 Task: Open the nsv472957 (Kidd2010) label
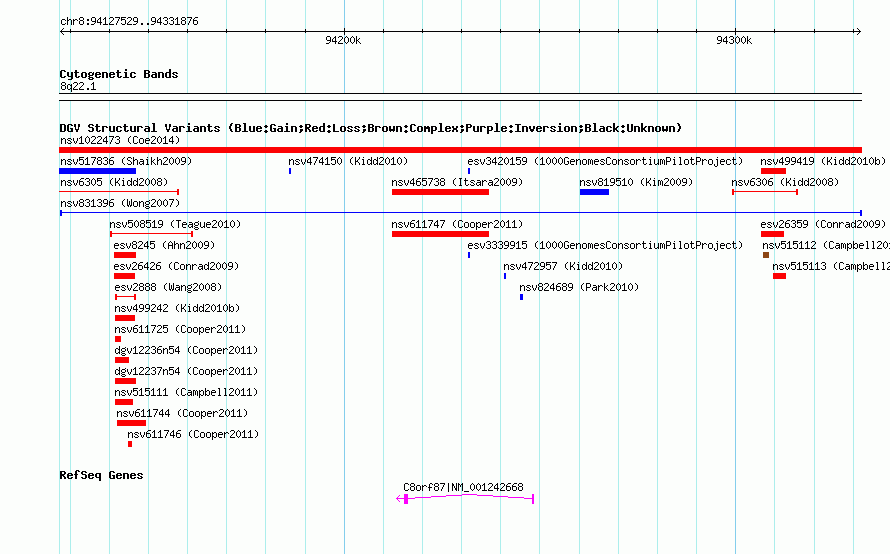563,266
